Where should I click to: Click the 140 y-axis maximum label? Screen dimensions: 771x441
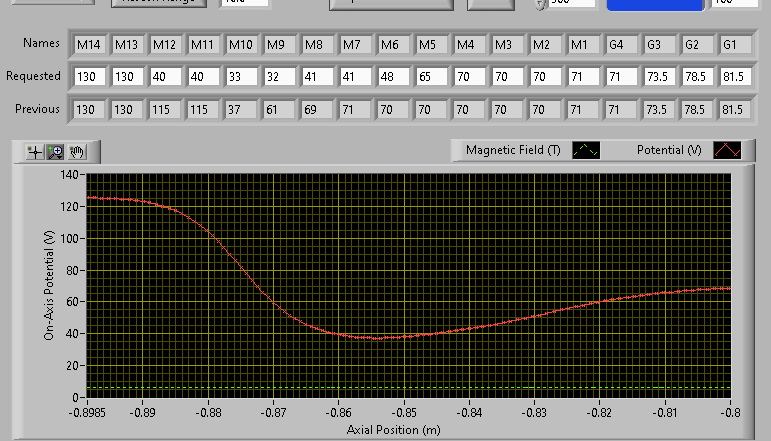69,175
